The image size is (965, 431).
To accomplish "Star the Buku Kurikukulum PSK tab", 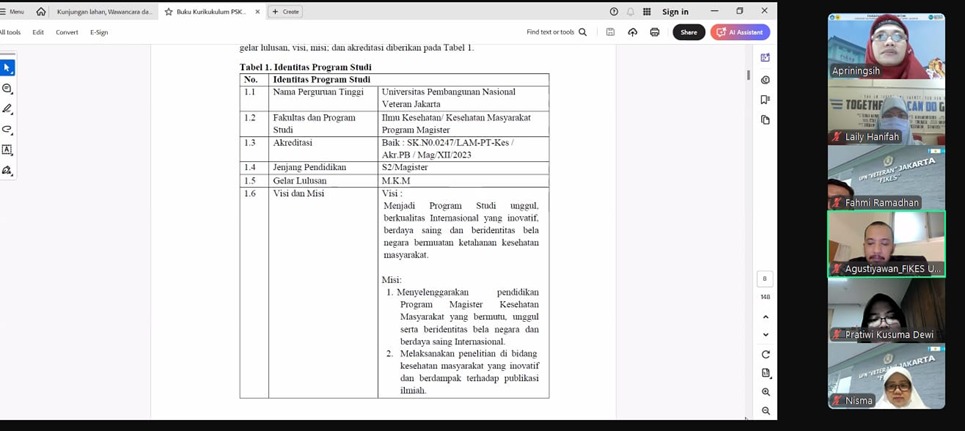I will [x=169, y=12].
